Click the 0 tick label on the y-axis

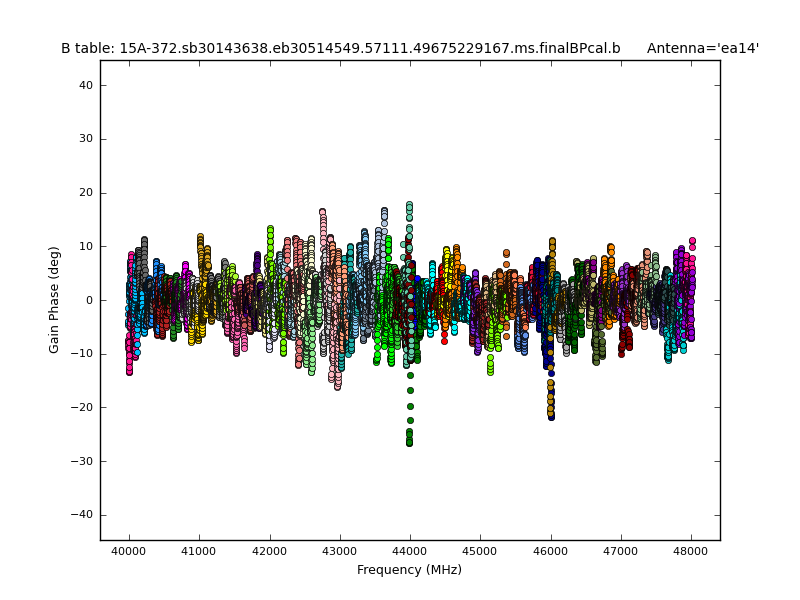(x=89, y=300)
